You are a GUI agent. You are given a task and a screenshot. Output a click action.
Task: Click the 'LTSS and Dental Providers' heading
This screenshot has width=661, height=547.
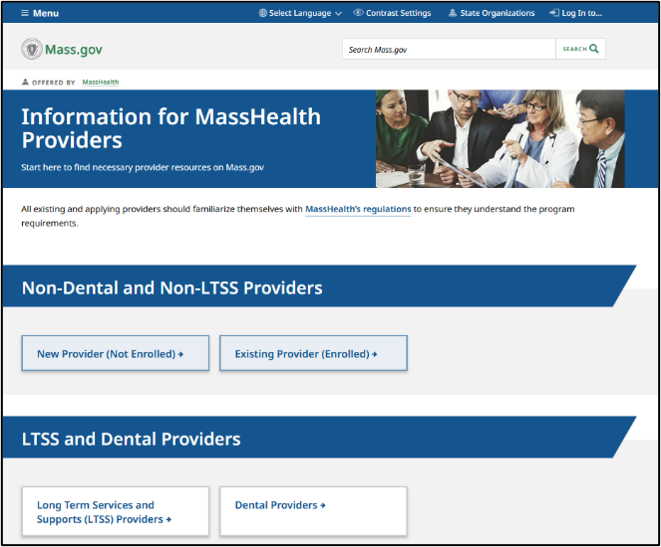pyautogui.click(x=131, y=439)
